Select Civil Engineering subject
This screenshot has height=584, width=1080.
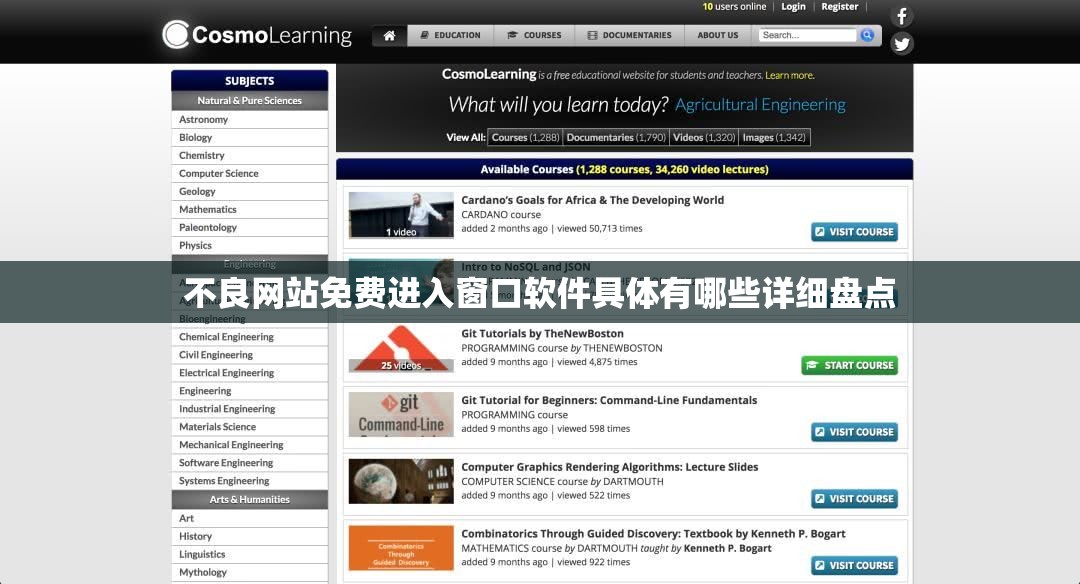pyautogui.click(x=249, y=355)
